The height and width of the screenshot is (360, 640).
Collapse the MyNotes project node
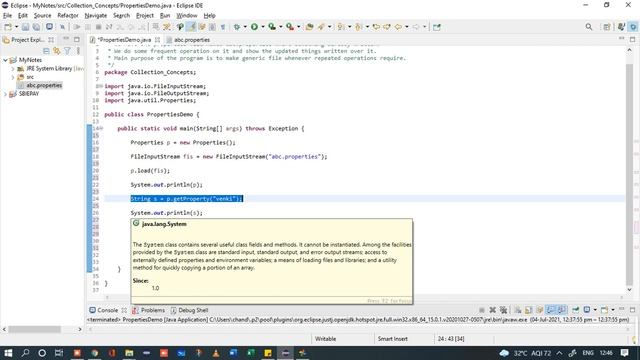pyautogui.click(x=5, y=60)
